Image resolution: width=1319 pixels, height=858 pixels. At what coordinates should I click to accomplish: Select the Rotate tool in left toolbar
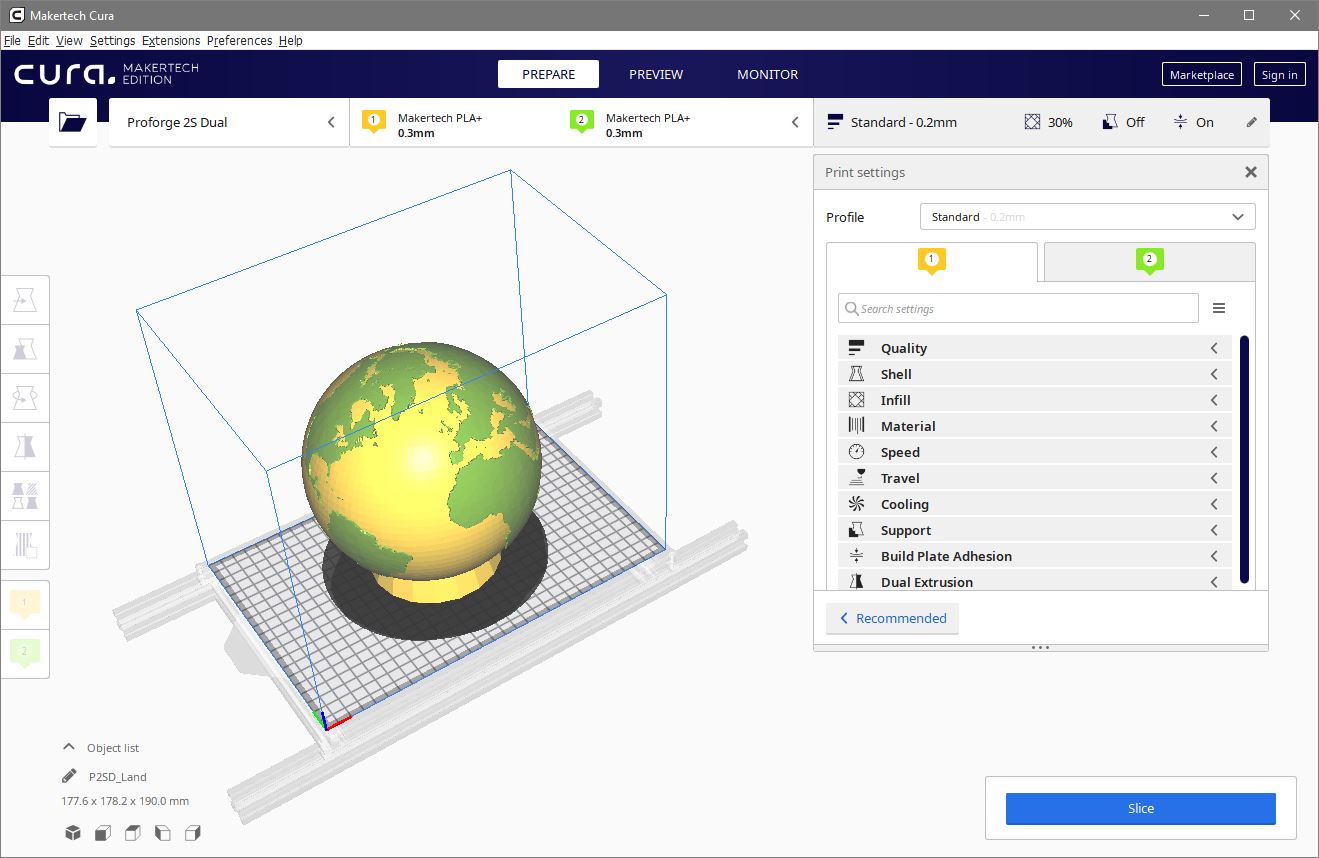(25, 397)
